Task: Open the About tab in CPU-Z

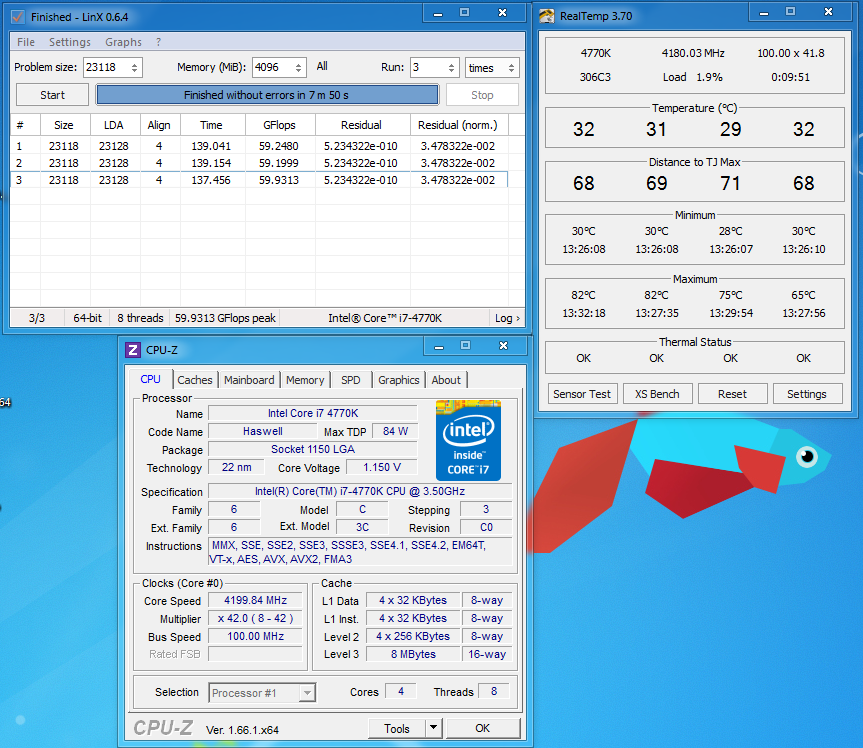Action: point(446,380)
